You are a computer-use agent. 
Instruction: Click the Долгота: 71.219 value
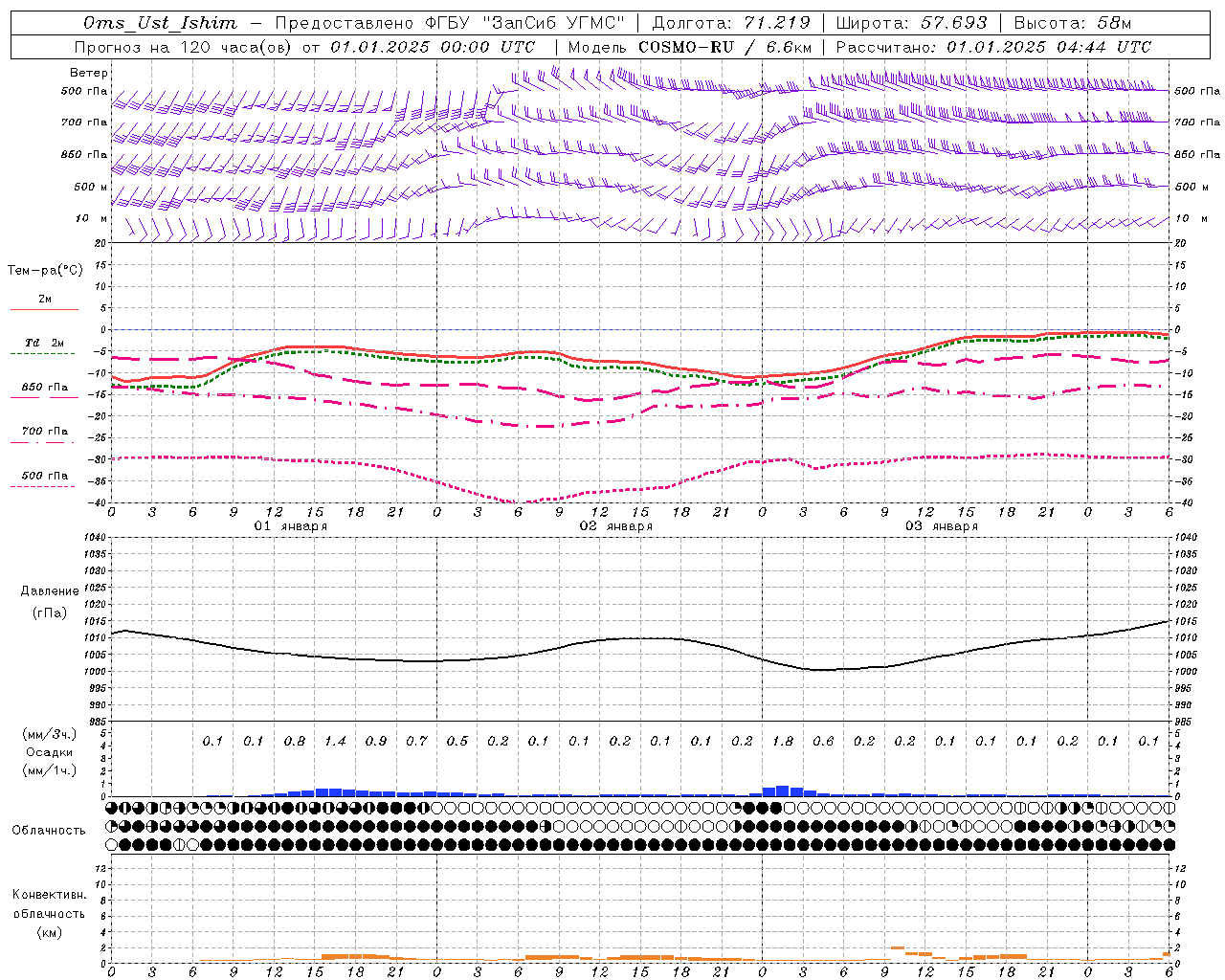click(x=731, y=23)
